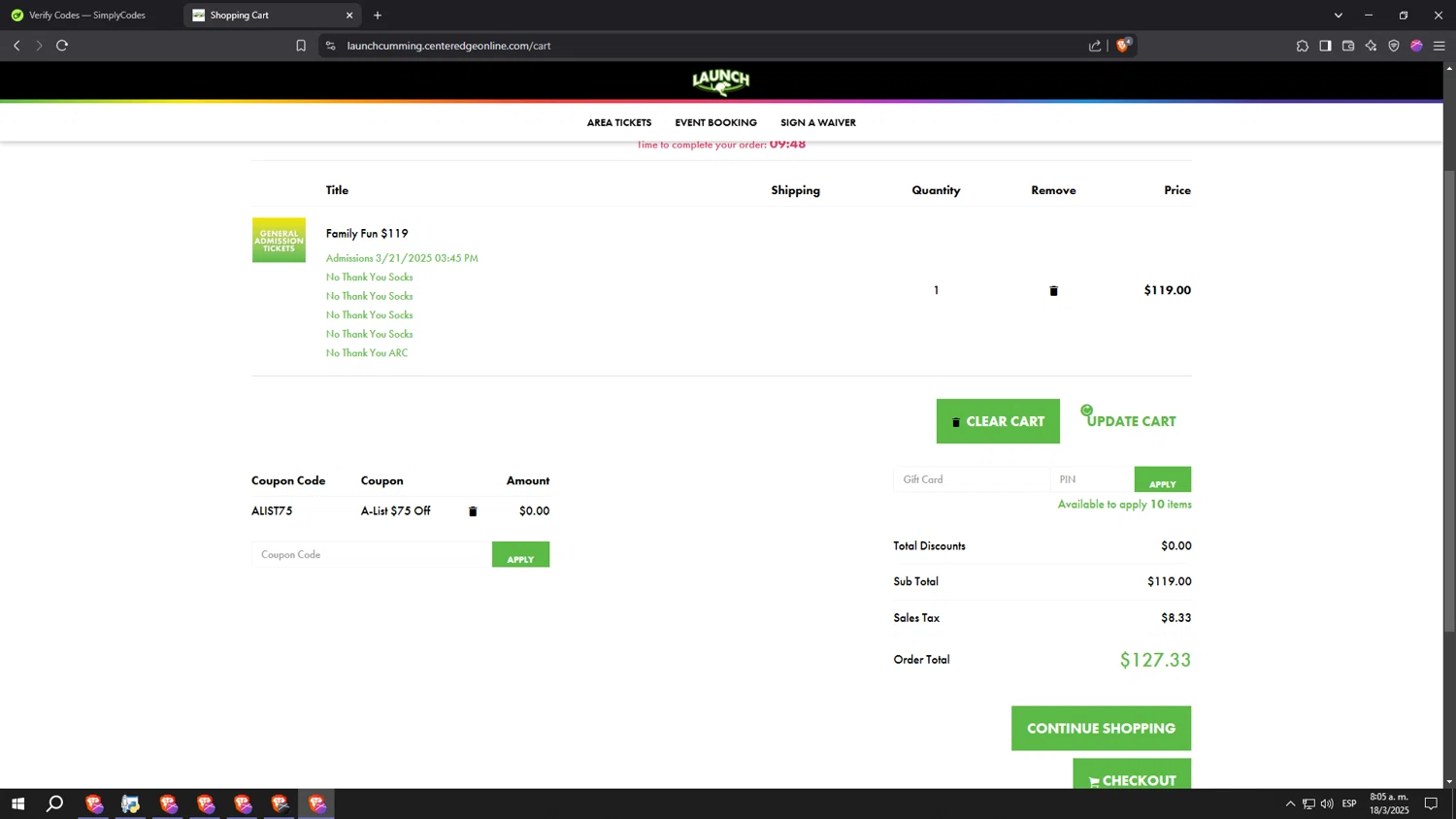Open EVENT BOOKING menu item
Screen dimensions: 1456x819
[x=715, y=122]
